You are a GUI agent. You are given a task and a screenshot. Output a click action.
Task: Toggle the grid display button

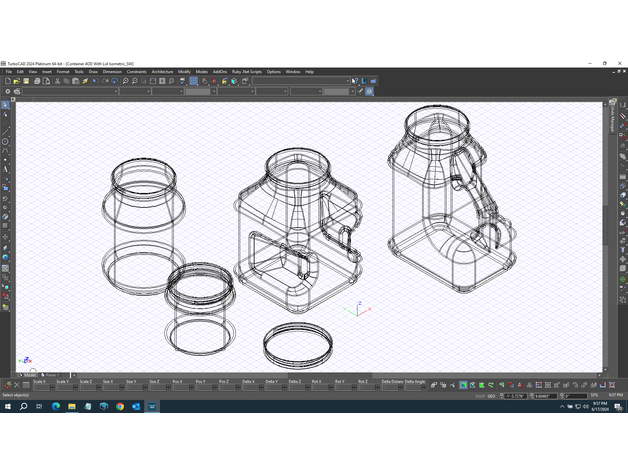point(193,81)
